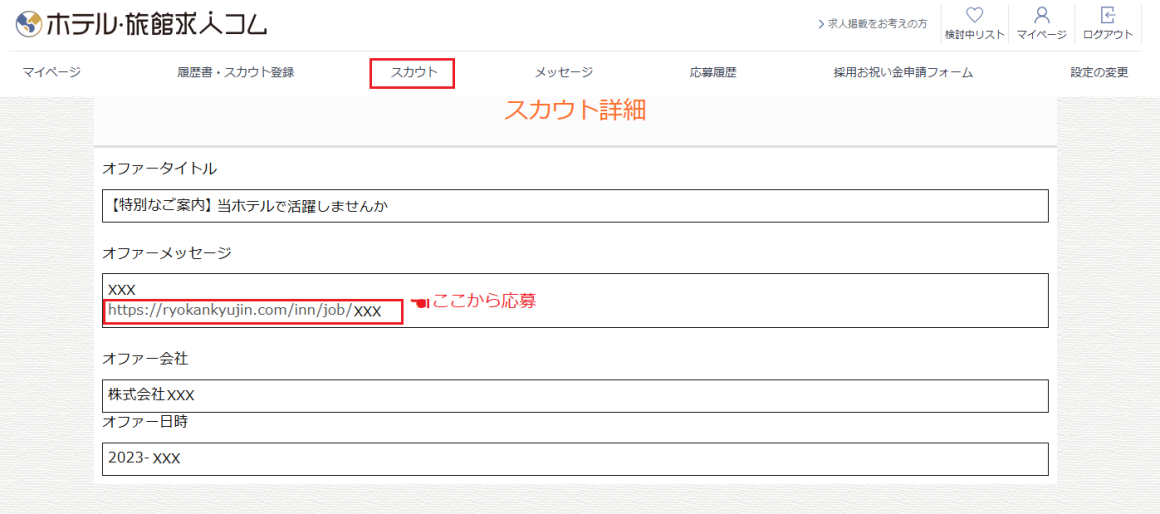Screen dimensions: 1160x514
Task: Switch to the スカウト tab
Action: pos(413,73)
